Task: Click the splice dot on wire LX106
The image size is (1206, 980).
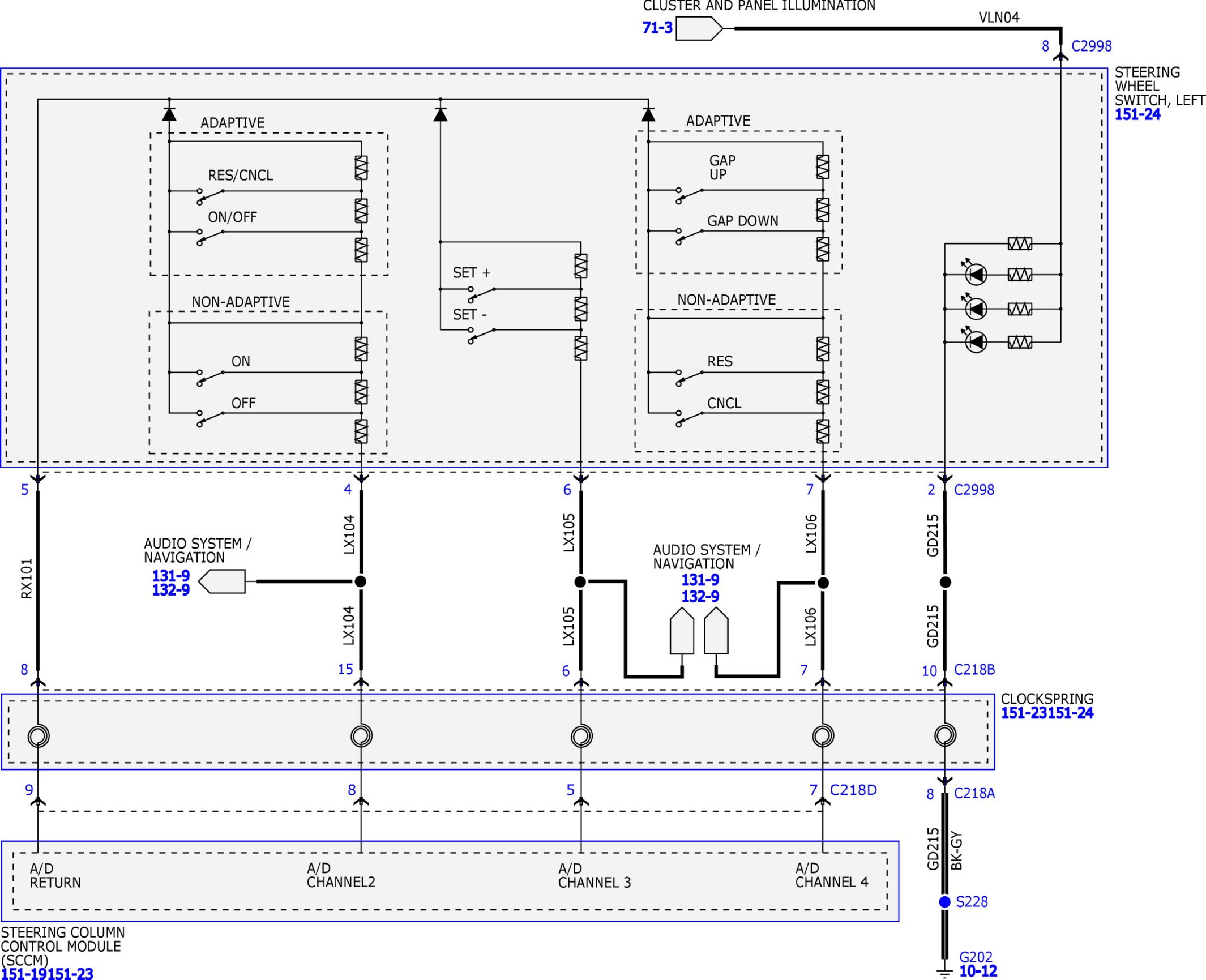Action: (823, 583)
